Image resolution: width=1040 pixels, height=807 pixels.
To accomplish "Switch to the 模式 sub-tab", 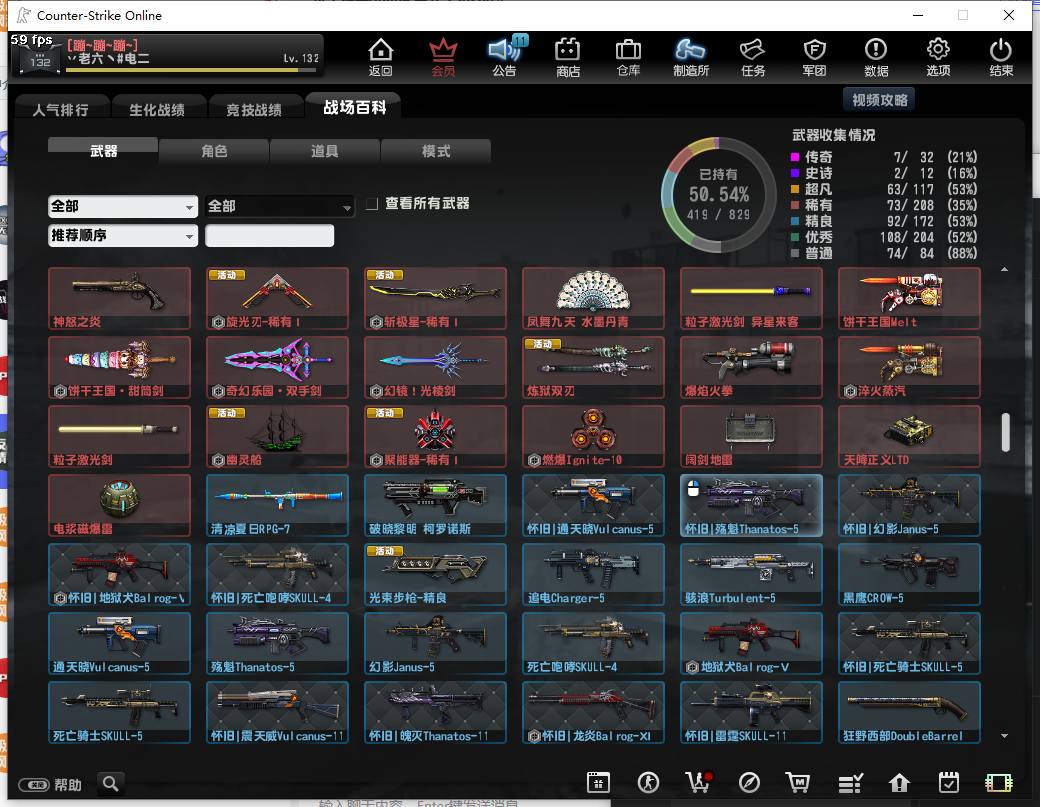I will pyautogui.click(x=436, y=151).
